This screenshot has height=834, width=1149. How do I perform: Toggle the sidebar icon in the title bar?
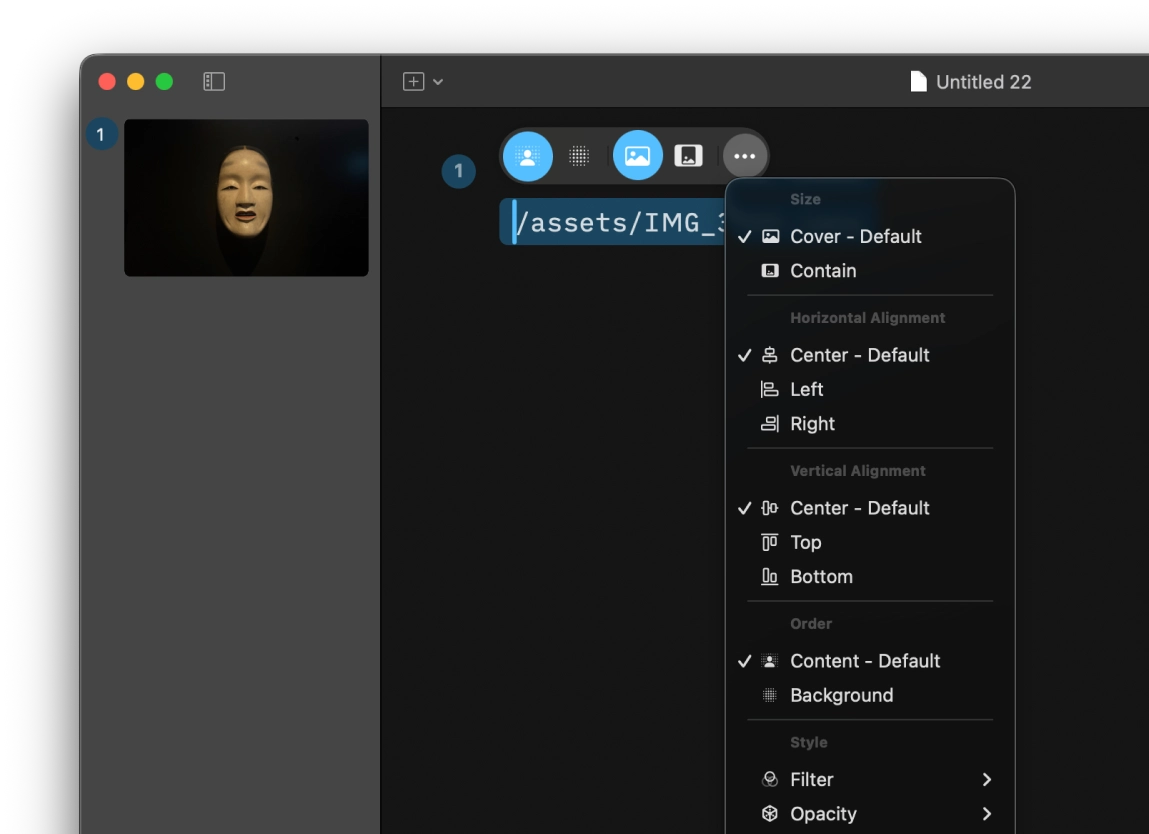tap(213, 81)
